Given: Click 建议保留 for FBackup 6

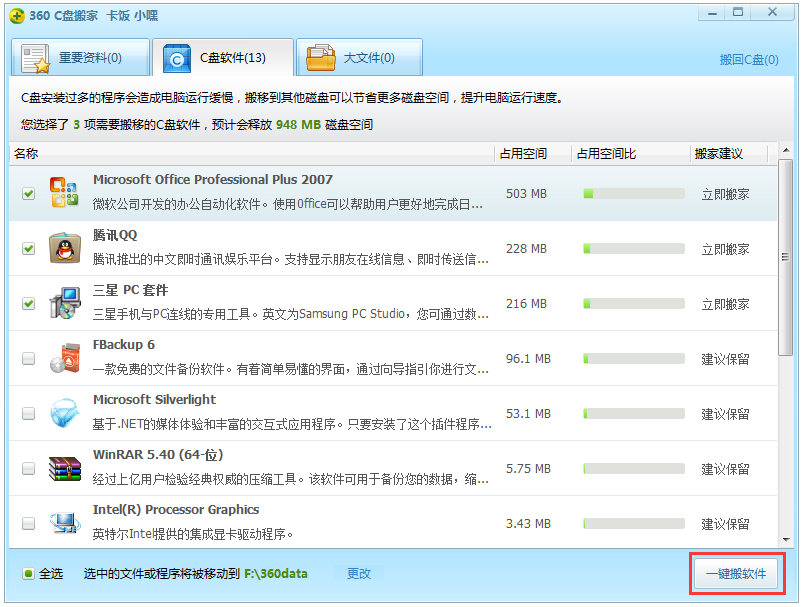Looking at the screenshot, I should point(725,359).
